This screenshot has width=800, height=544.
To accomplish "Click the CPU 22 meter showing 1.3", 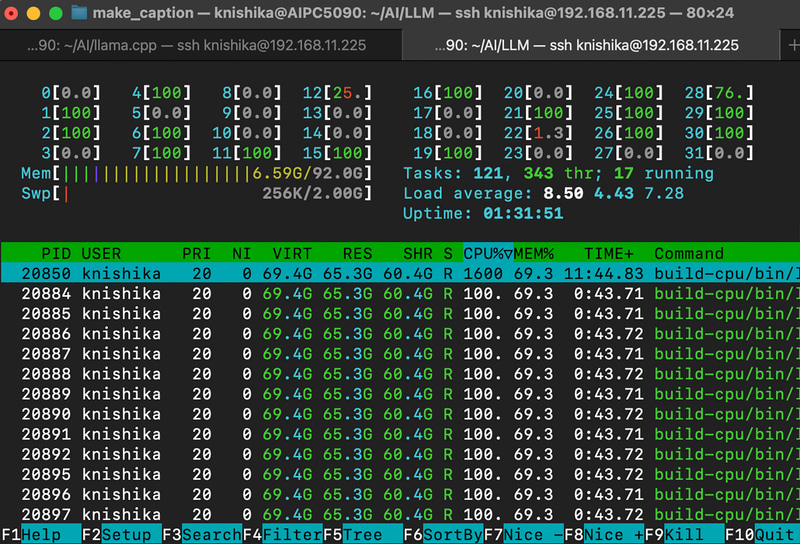I will point(538,133).
